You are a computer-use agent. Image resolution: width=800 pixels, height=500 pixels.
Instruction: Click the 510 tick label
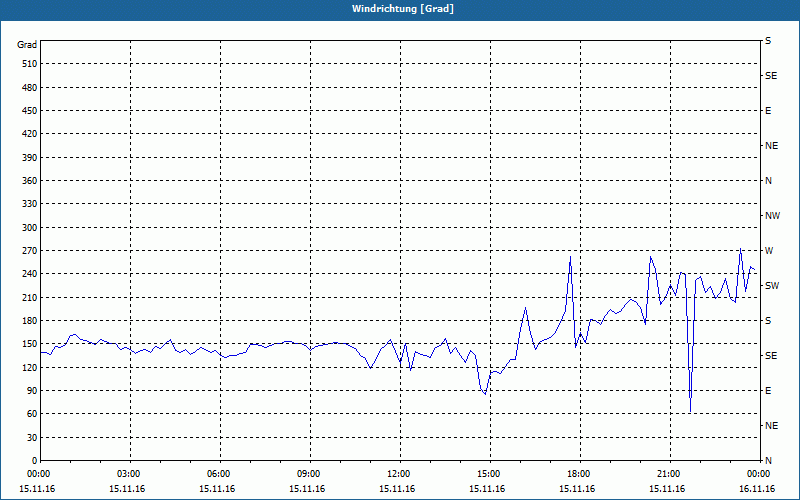(30, 64)
